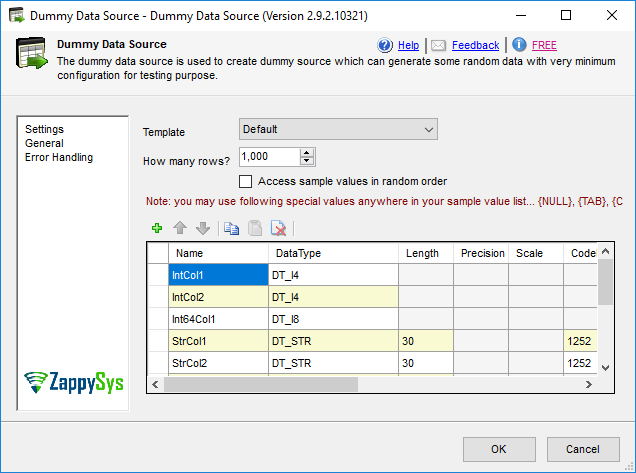Select the StrCol1 name cell
This screenshot has width=636, height=473.
pyautogui.click(x=218, y=341)
